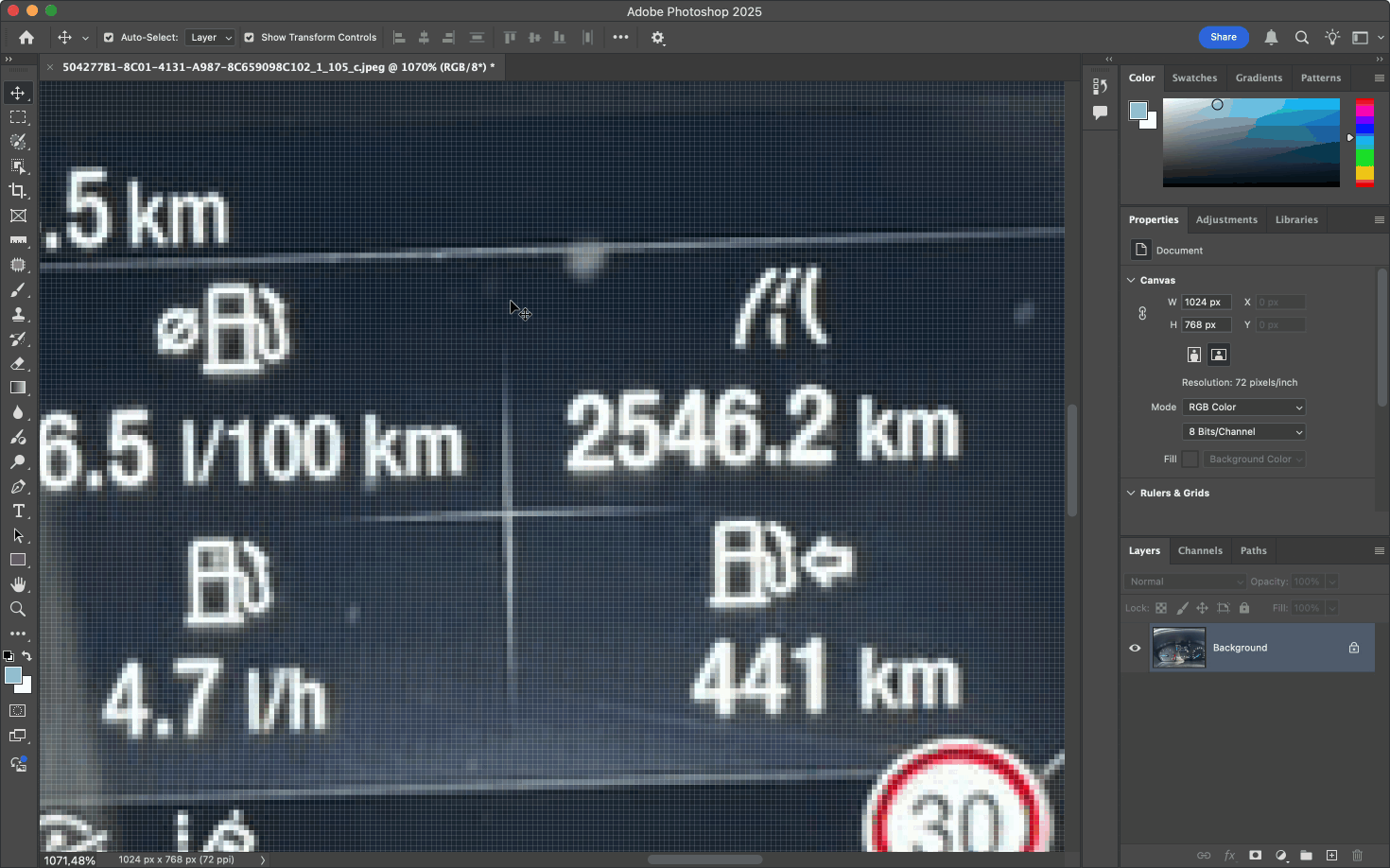Open Layers panel flyout menu
The image size is (1390, 868).
(1379, 550)
